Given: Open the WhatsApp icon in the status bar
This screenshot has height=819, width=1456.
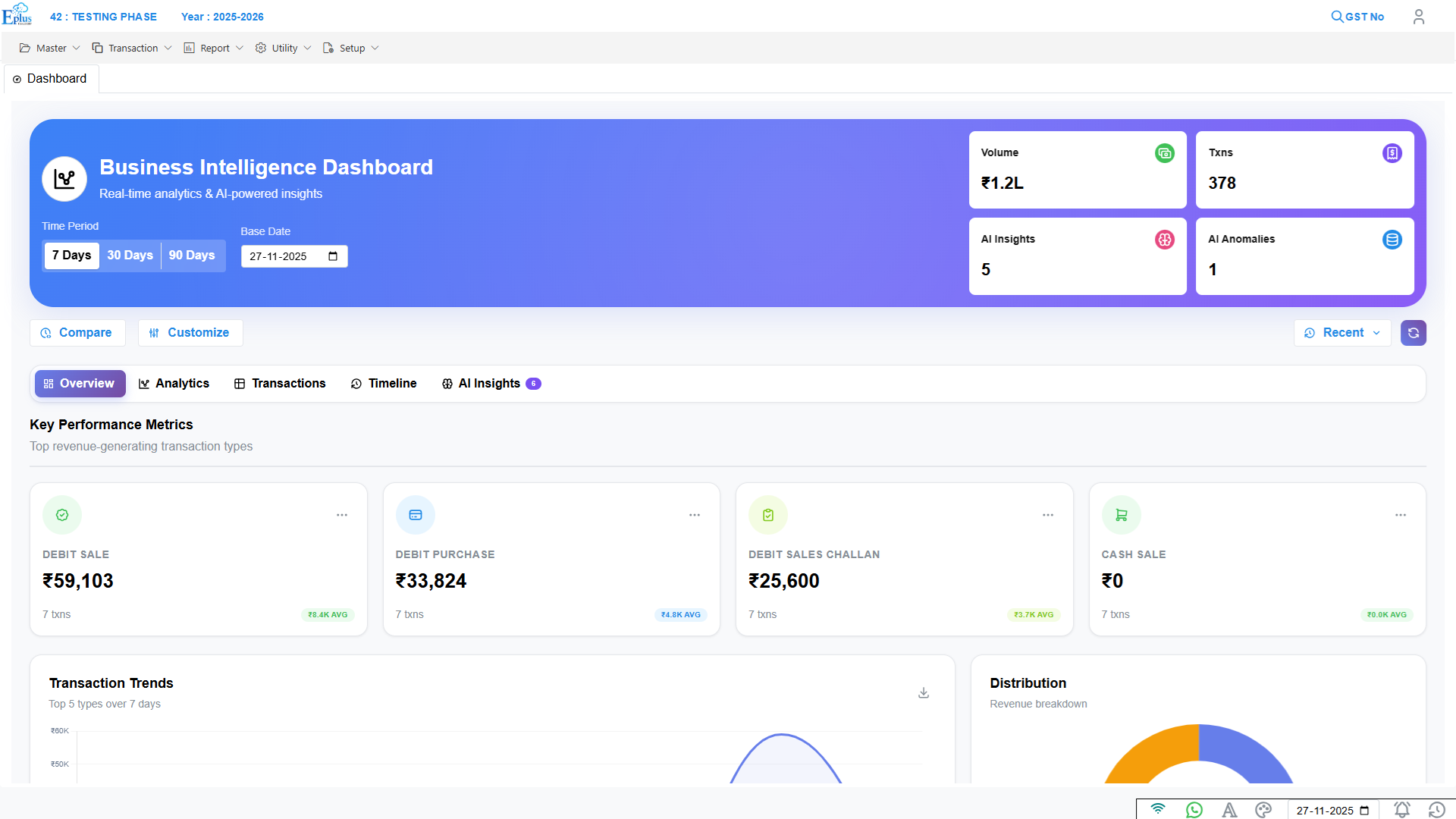Looking at the screenshot, I should point(1193,810).
